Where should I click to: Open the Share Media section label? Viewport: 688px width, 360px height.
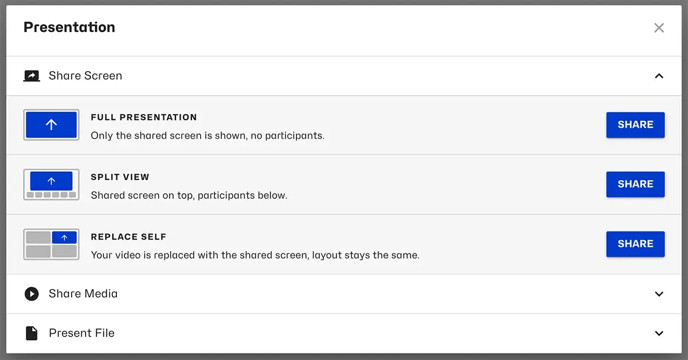point(83,294)
